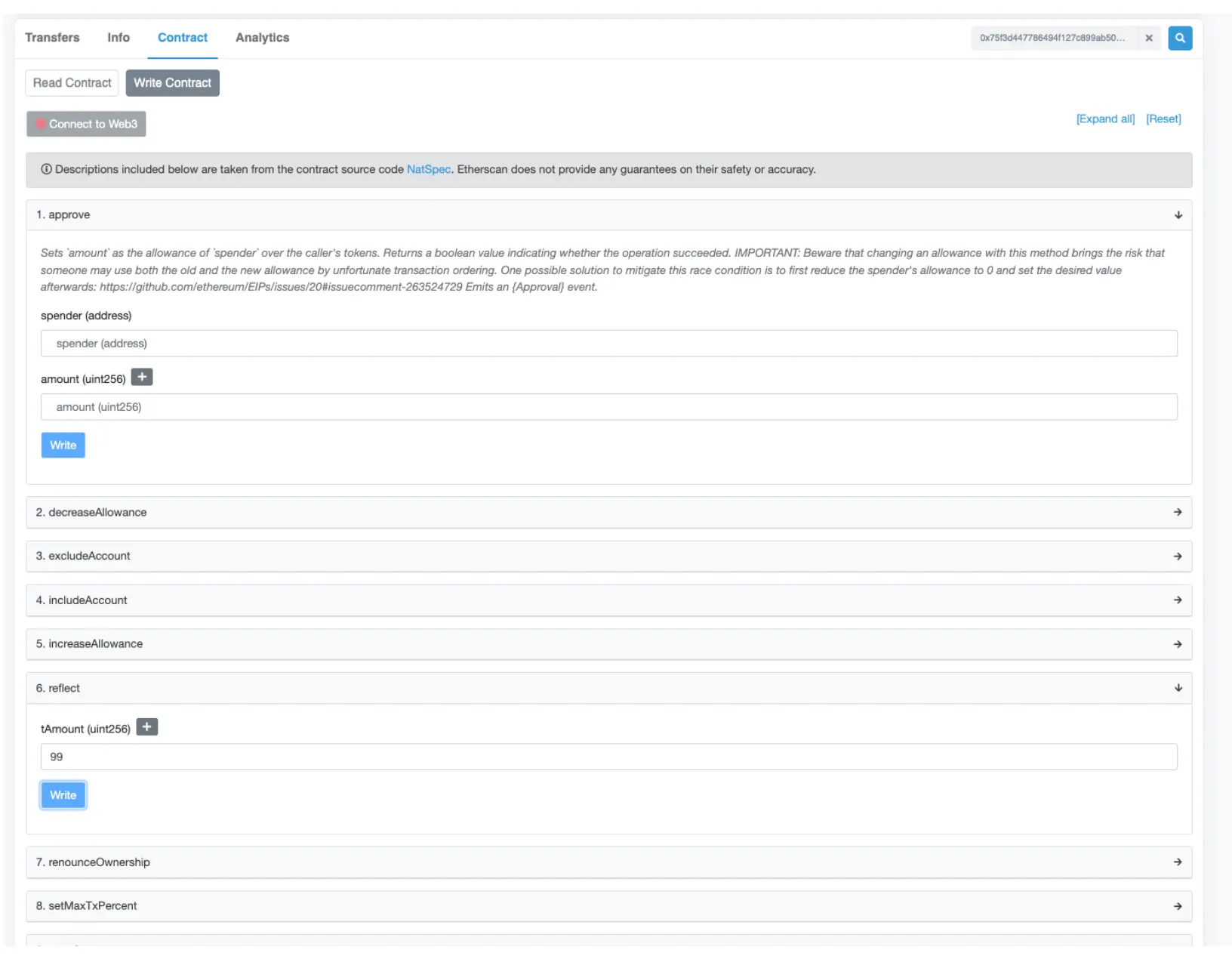Clear the address search with the X icon
Image resolution: width=1232 pixels, height=959 pixels.
click(1148, 38)
